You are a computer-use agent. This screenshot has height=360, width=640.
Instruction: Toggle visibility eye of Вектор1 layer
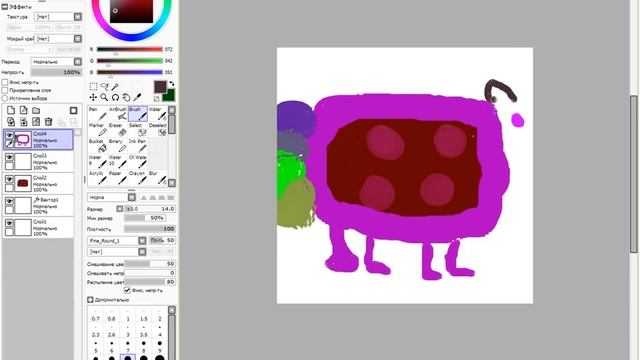pyautogui.click(x=9, y=202)
